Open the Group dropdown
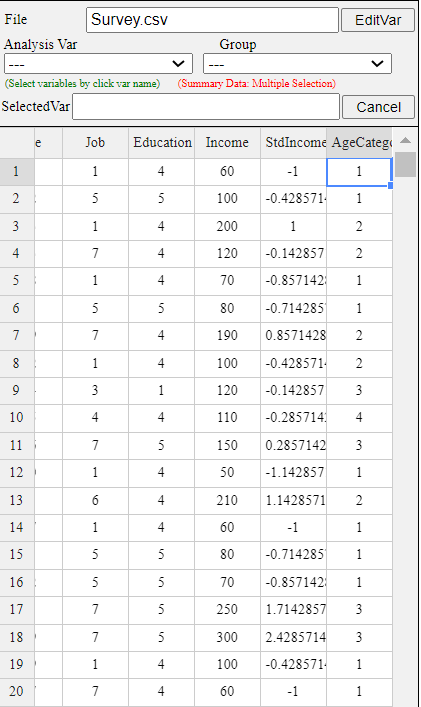 [x=297, y=64]
